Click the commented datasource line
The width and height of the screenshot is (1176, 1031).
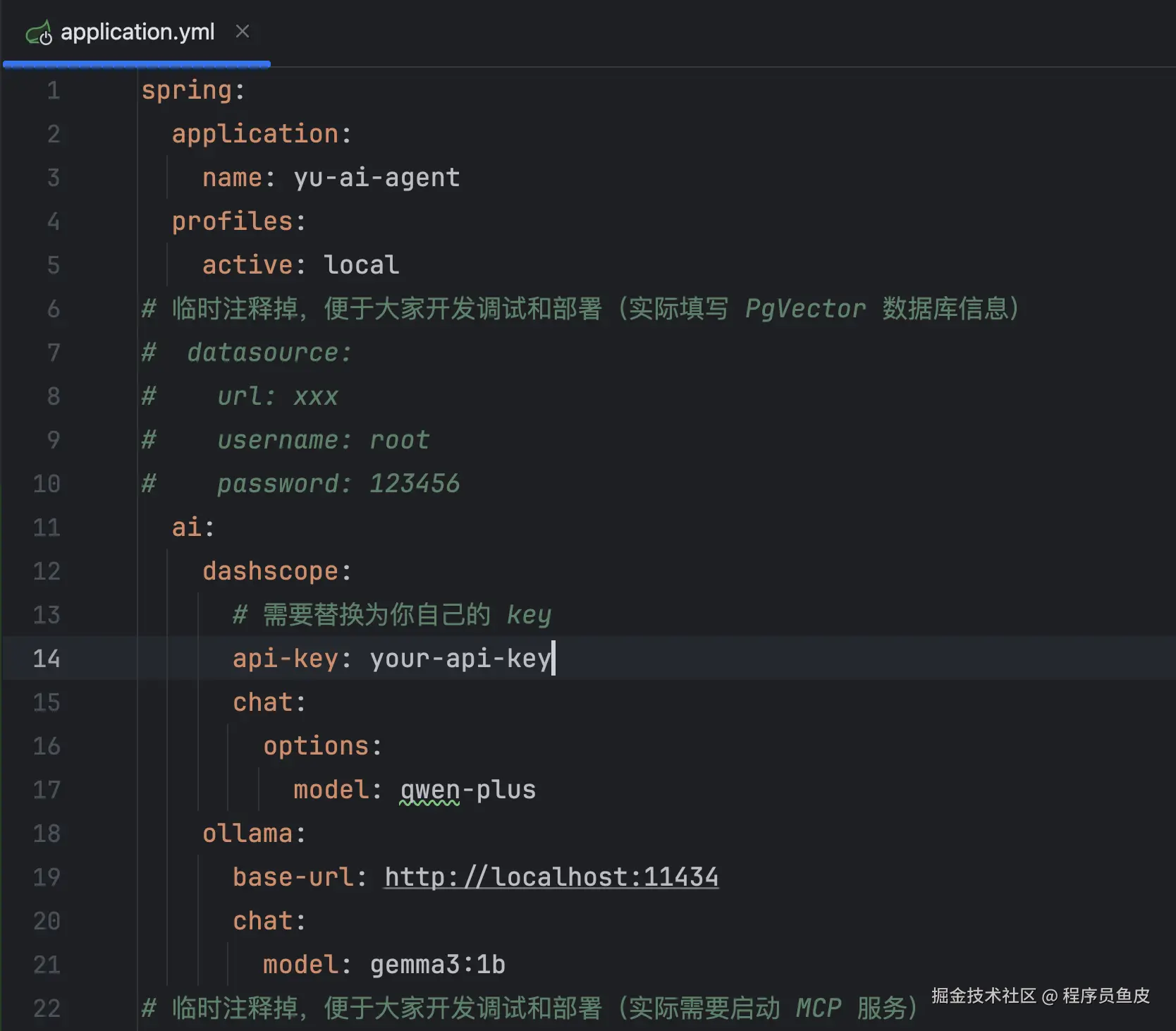click(269, 353)
